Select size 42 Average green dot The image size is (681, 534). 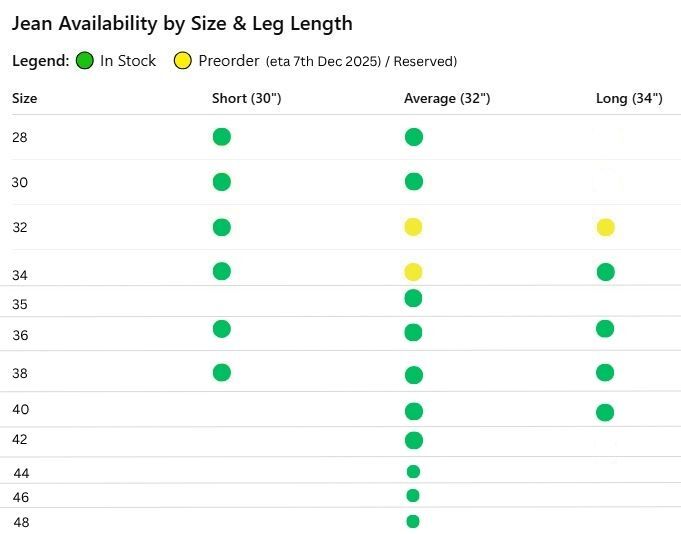tap(414, 440)
